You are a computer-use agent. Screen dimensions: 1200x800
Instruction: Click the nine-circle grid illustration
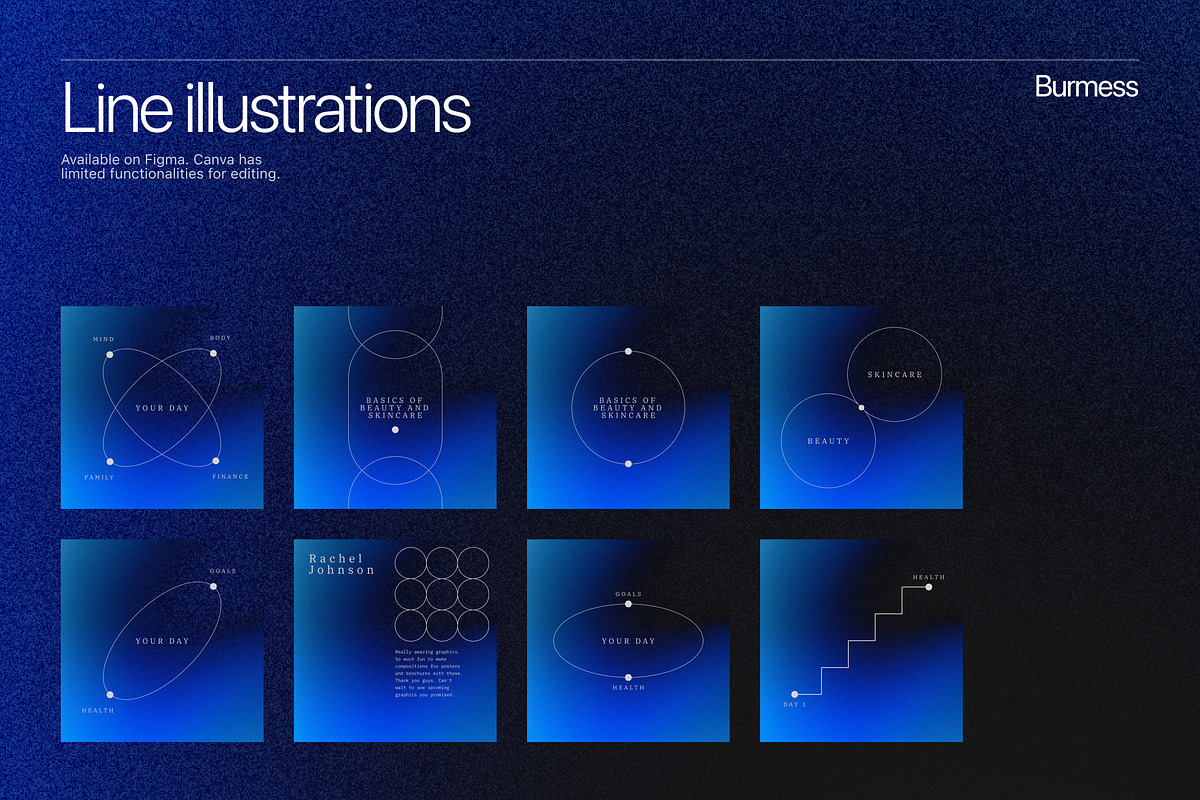pos(442,594)
